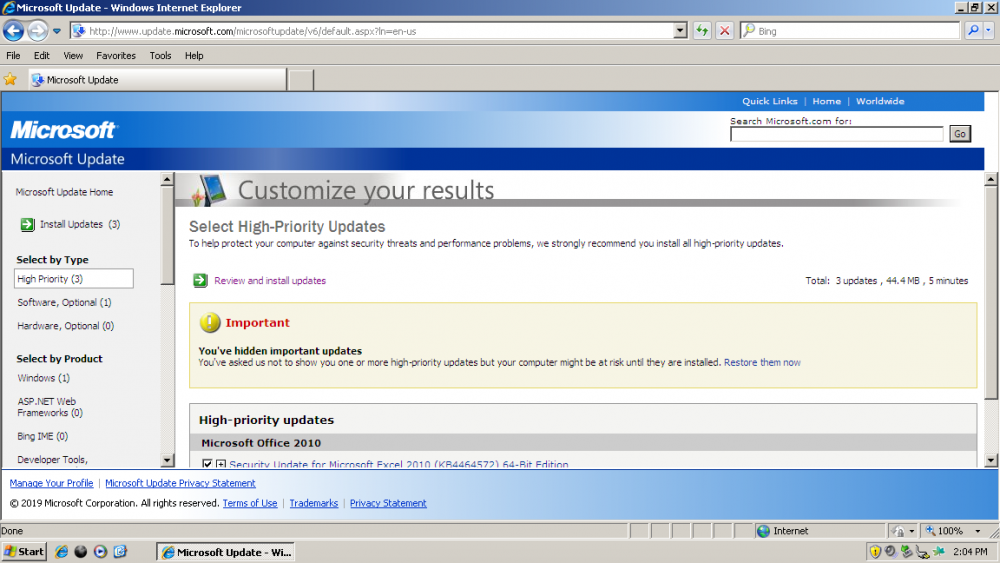The image size is (1000, 563).
Task: Click the Bing search magnifier button
Action: pos(973,31)
